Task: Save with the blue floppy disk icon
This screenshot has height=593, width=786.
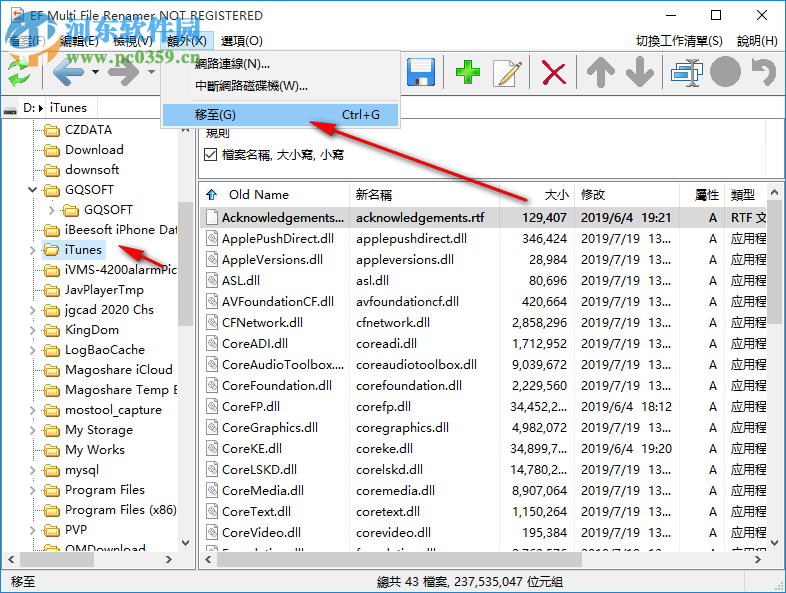Action: [x=420, y=72]
